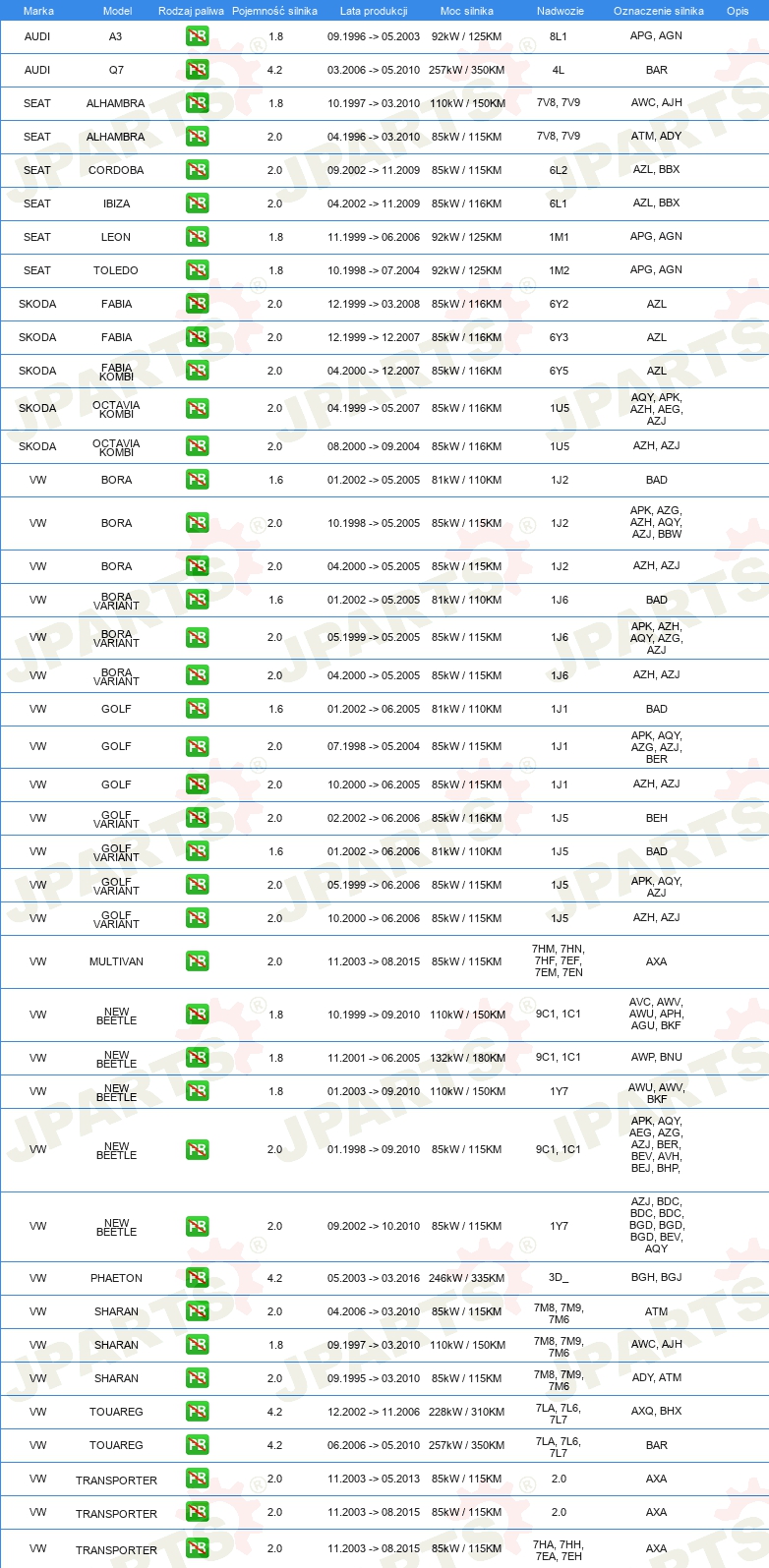This screenshot has width=769, height=1568.
Task: Click the Q7 model cell
Action: [x=116, y=70]
